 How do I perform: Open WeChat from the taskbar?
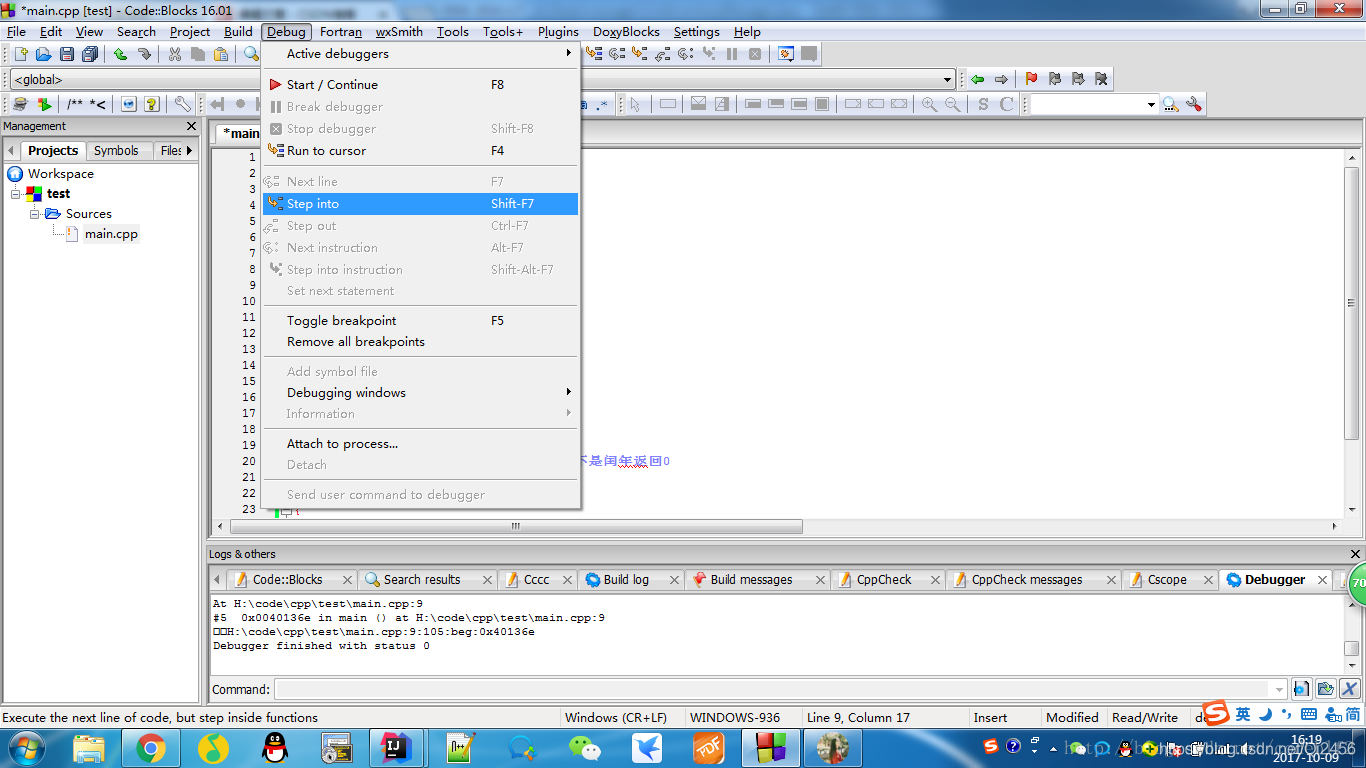click(x=585, y=747)
